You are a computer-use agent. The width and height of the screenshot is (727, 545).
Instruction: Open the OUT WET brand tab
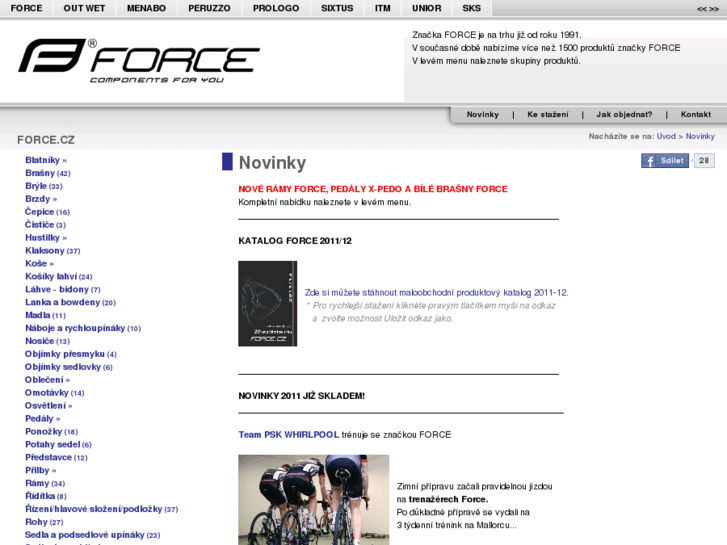[x=84, y=8]
